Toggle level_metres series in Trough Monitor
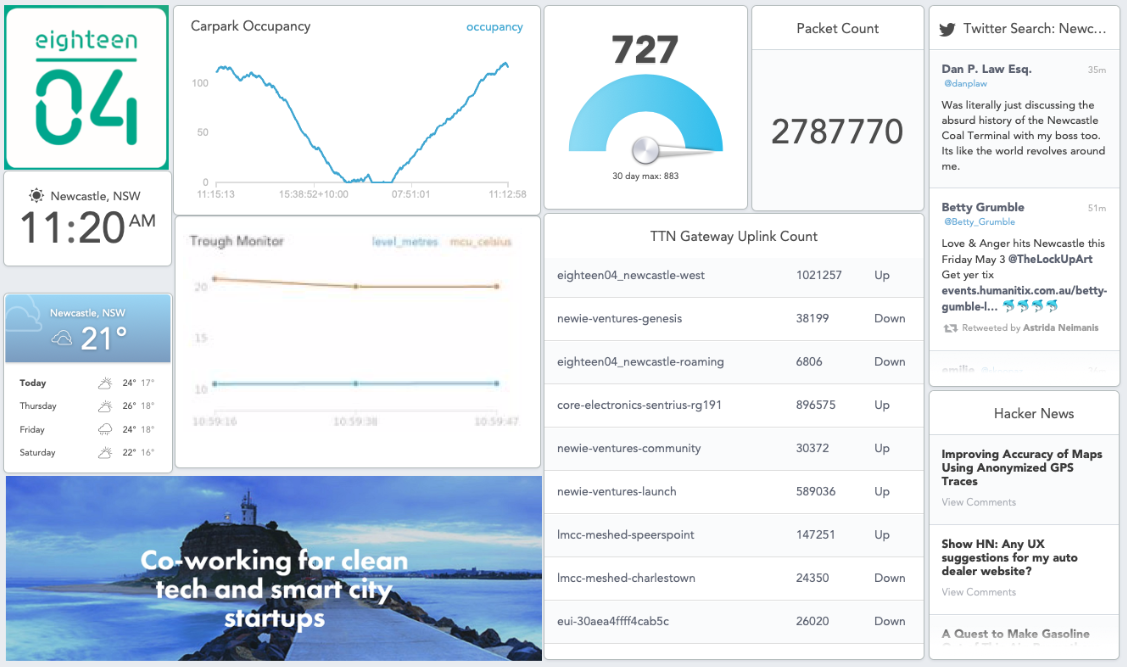The height and width of the screenshot is (667, 1127). pos(405,242)
